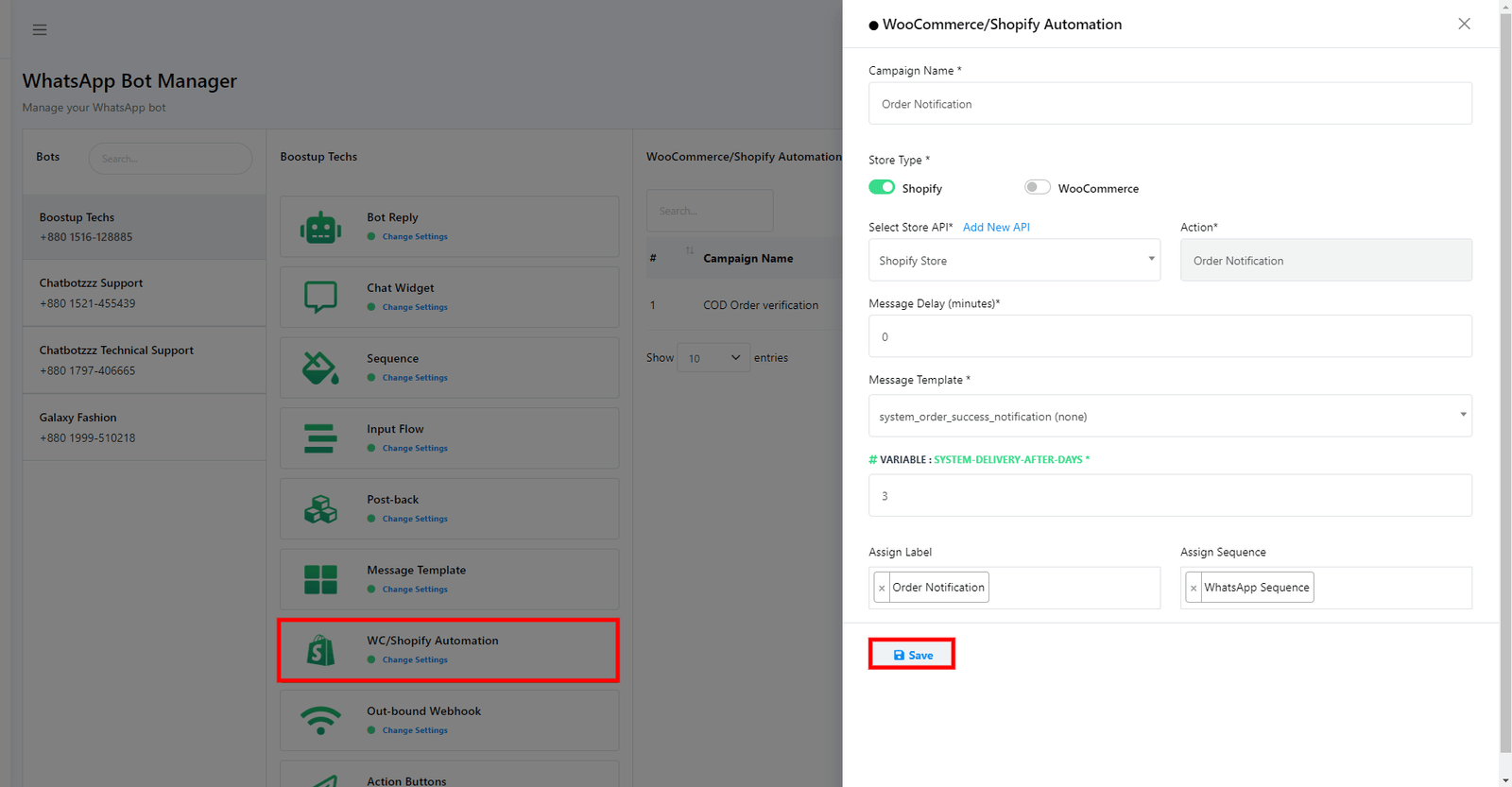Image resolution: width=1512 pixels, height=787 pixels.
Task: Open the hamburger menu icon
Action: click(40, 29)
